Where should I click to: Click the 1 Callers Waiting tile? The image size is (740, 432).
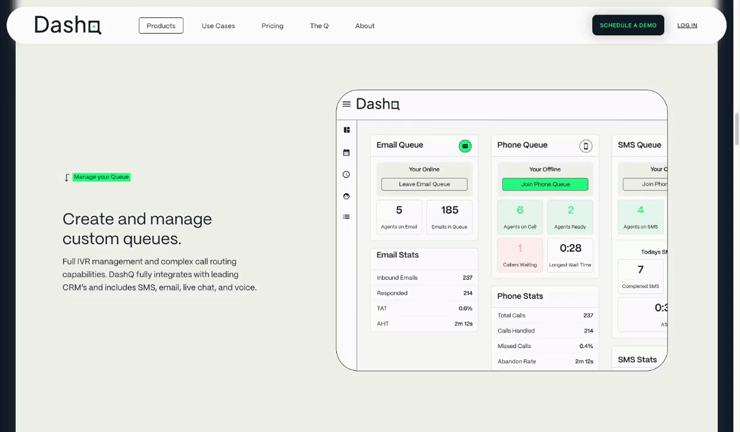(x=520, y=255)
